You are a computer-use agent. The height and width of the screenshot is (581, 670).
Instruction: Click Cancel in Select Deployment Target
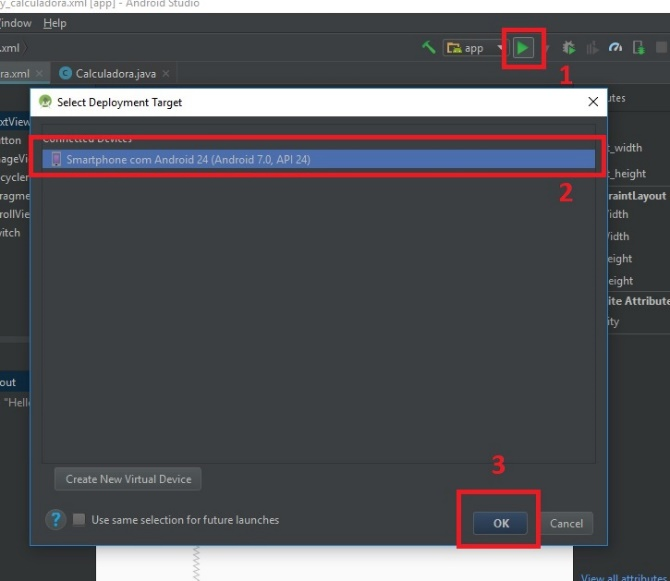(x=566, y=523)
